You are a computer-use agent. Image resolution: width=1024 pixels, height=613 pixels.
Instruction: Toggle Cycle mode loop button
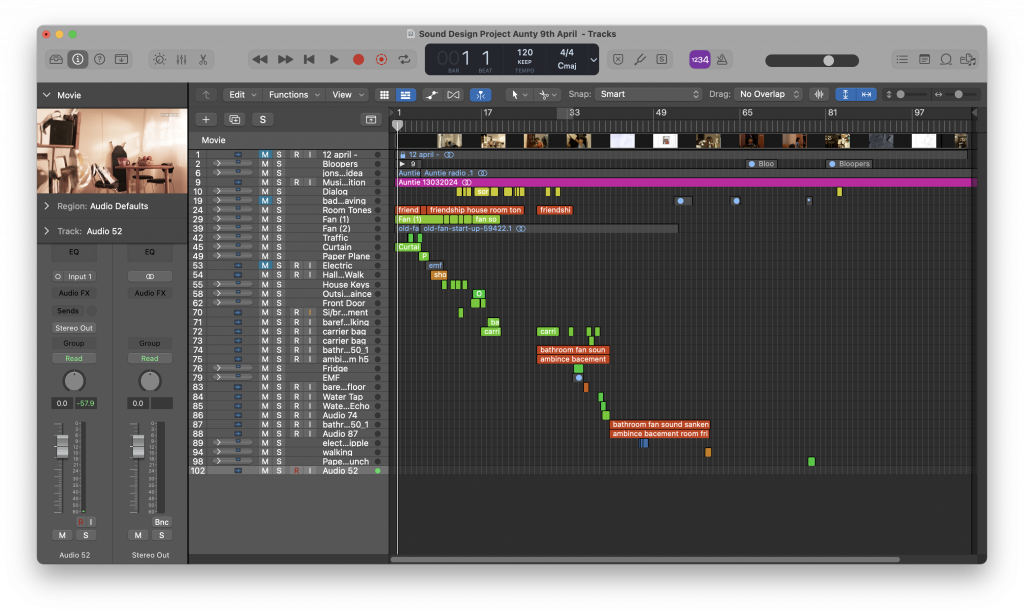(x=405, y=59)
